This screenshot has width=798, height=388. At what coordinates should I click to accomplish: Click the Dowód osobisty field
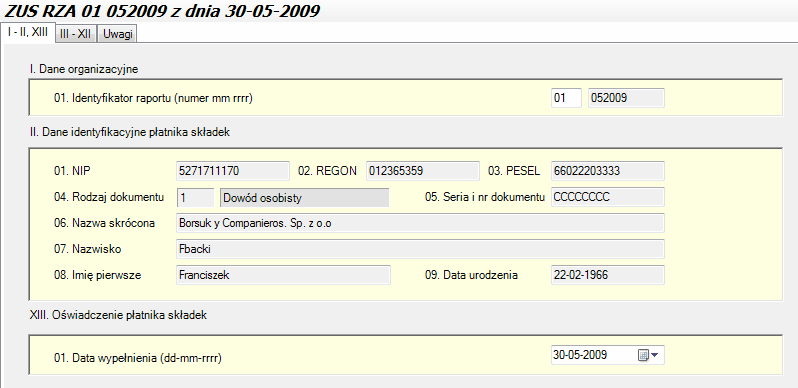pos(304,198)
